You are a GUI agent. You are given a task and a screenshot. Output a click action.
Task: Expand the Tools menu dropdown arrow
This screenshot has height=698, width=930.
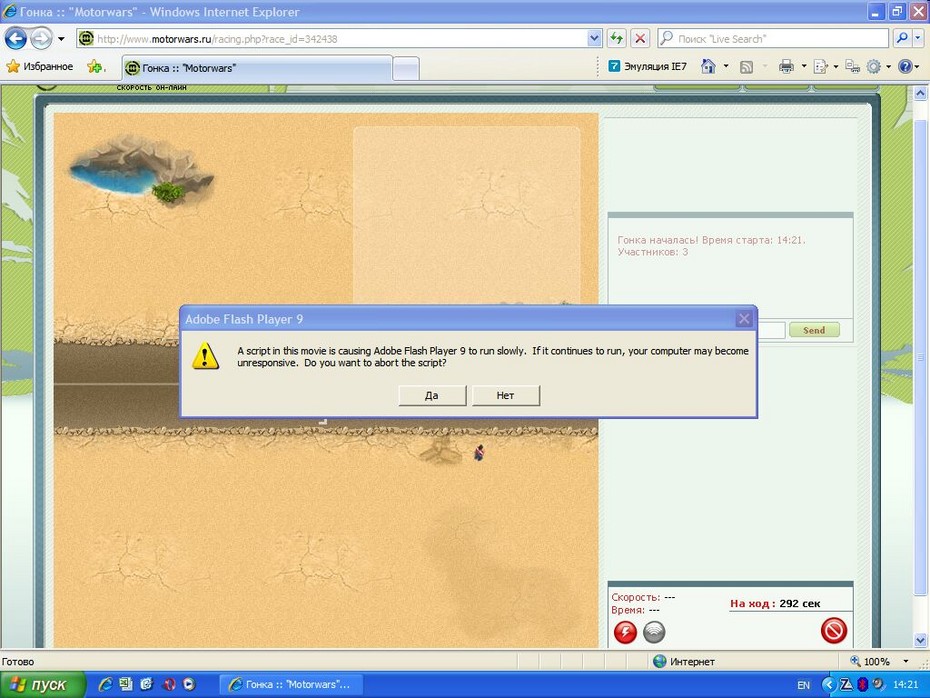point(888,66)
